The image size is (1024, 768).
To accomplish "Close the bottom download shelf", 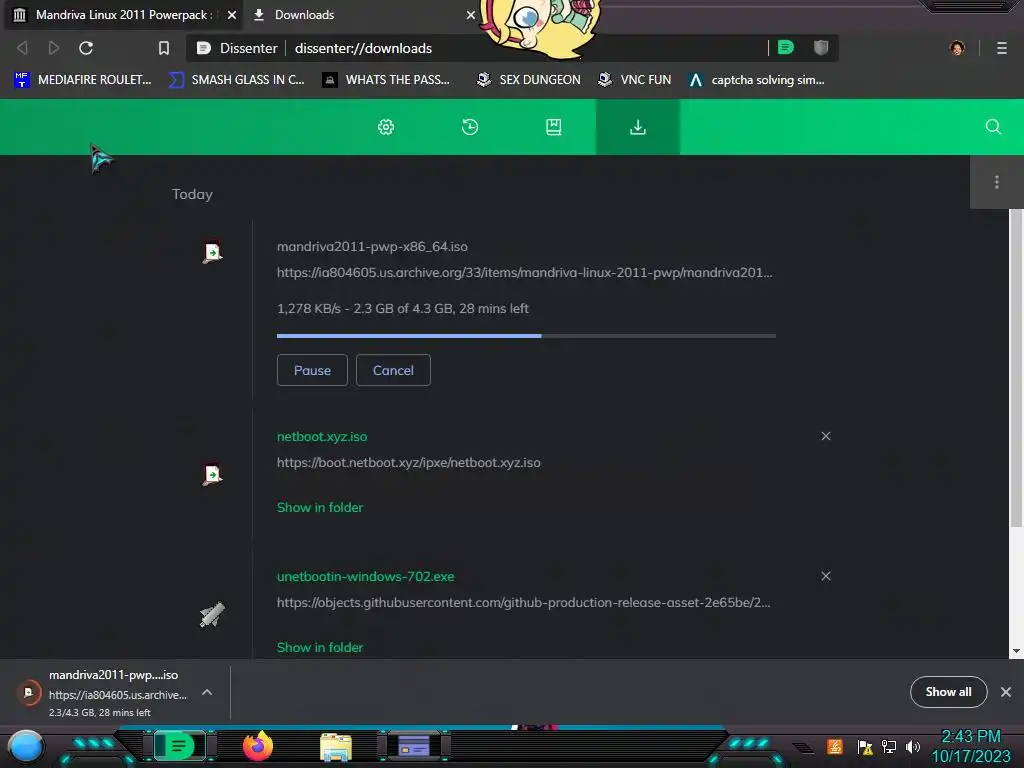I will click(1006, 692).
